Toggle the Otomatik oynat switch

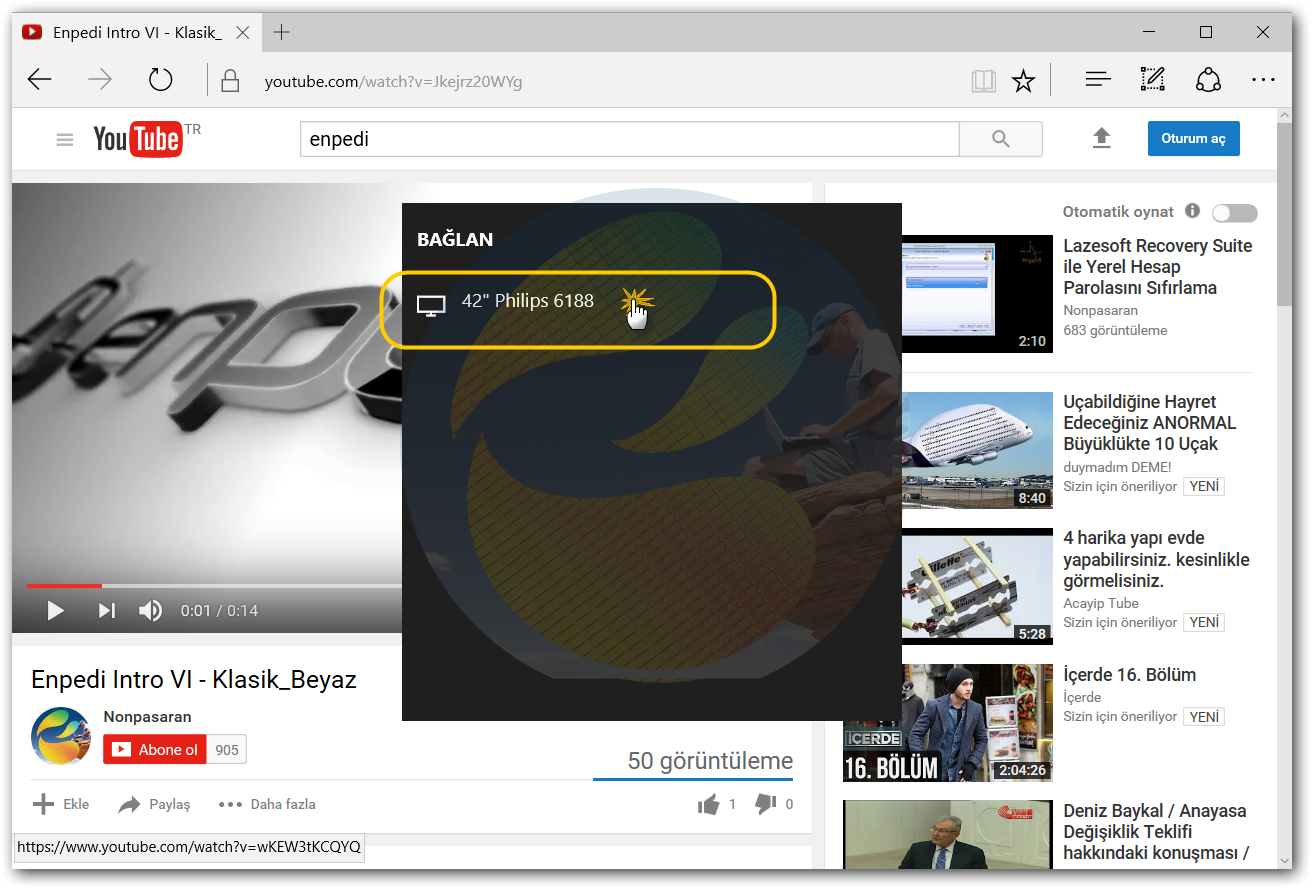[x=1235, y=213]
